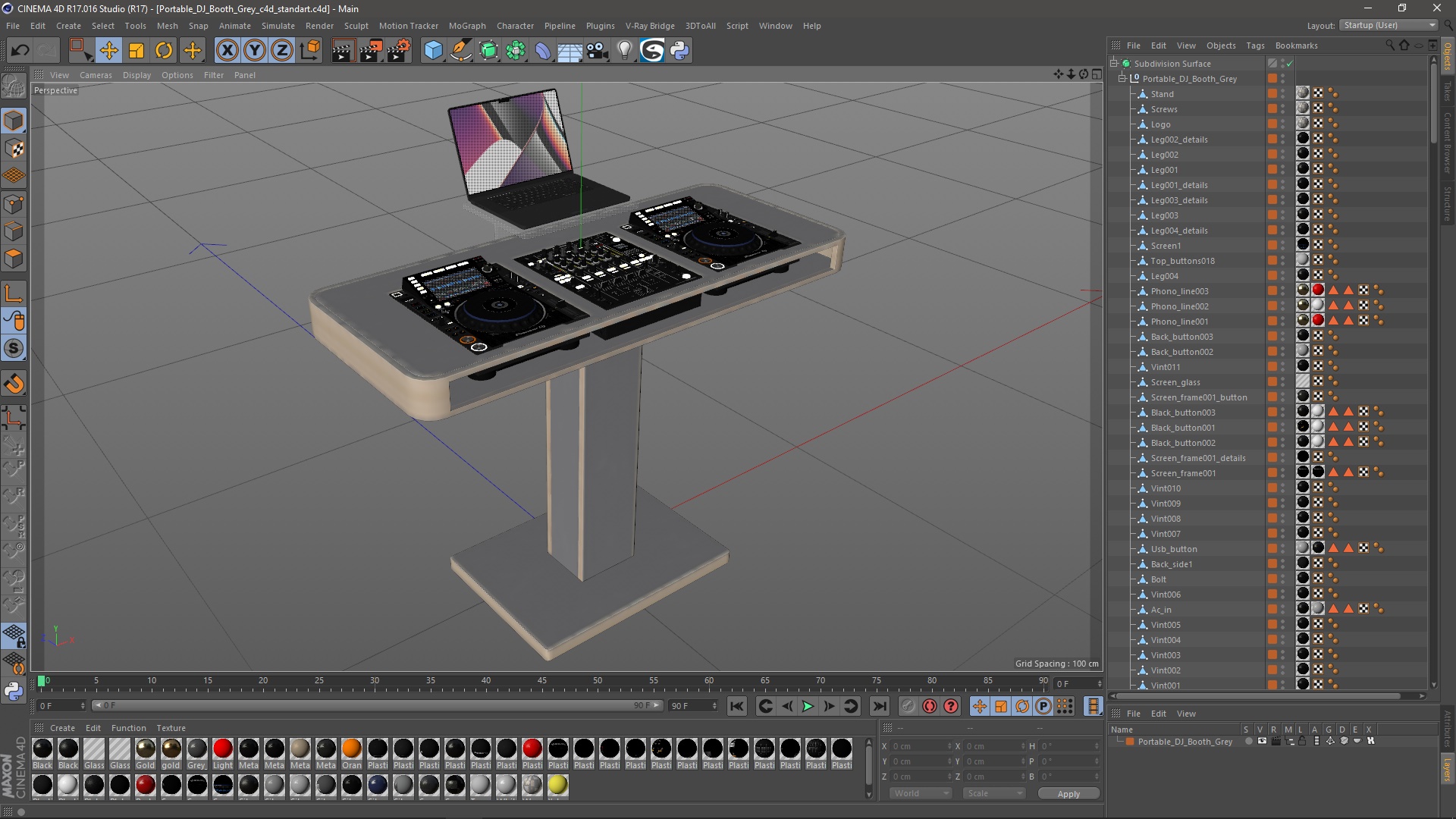Collapse the Portable_DJ_Booth_Grey tree node
This screenshot has width=1456, height=819.
click(x=1123, y=79)
